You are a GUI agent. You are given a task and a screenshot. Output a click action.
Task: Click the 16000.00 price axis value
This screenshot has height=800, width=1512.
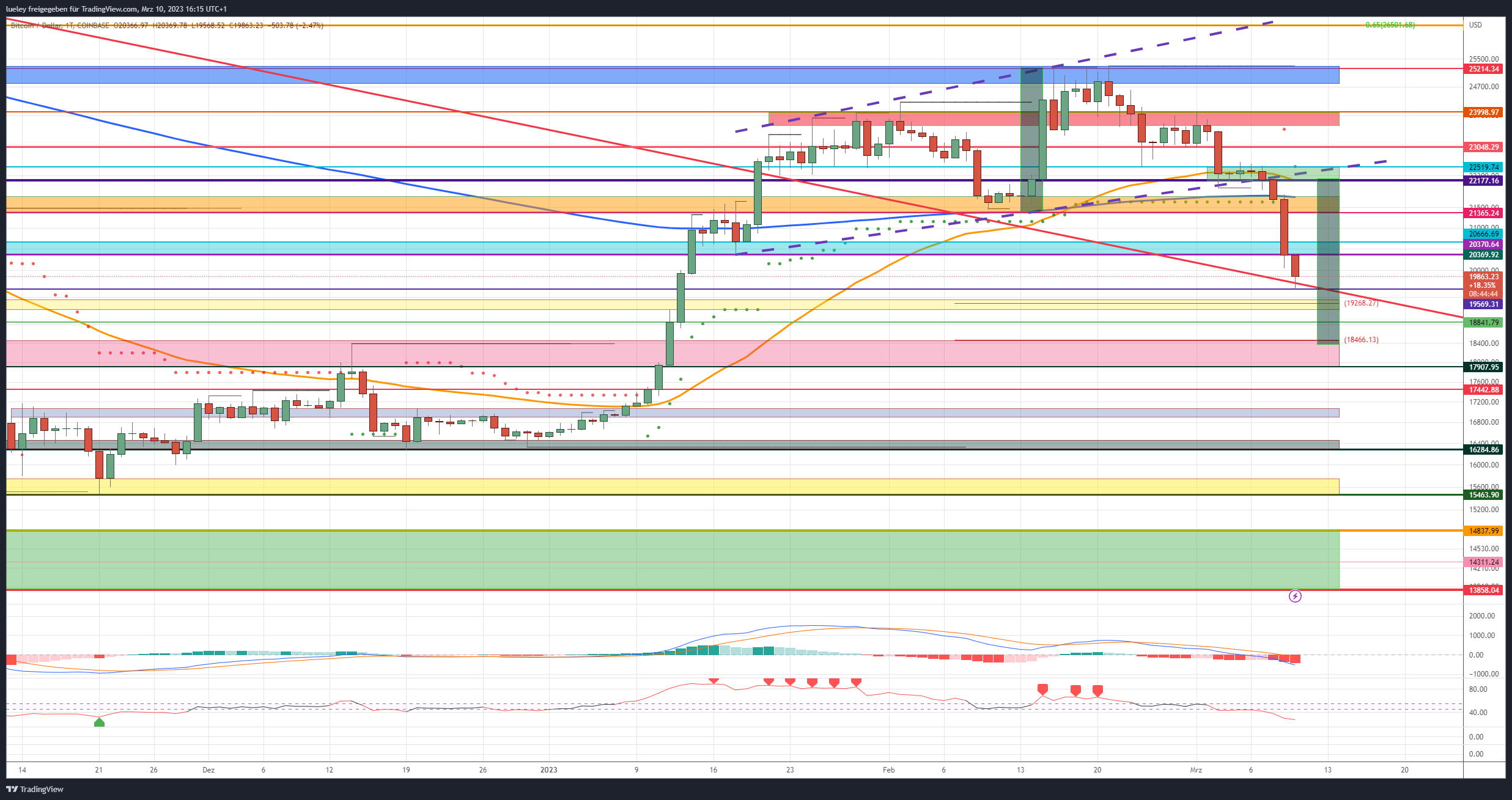(1484, 465)
